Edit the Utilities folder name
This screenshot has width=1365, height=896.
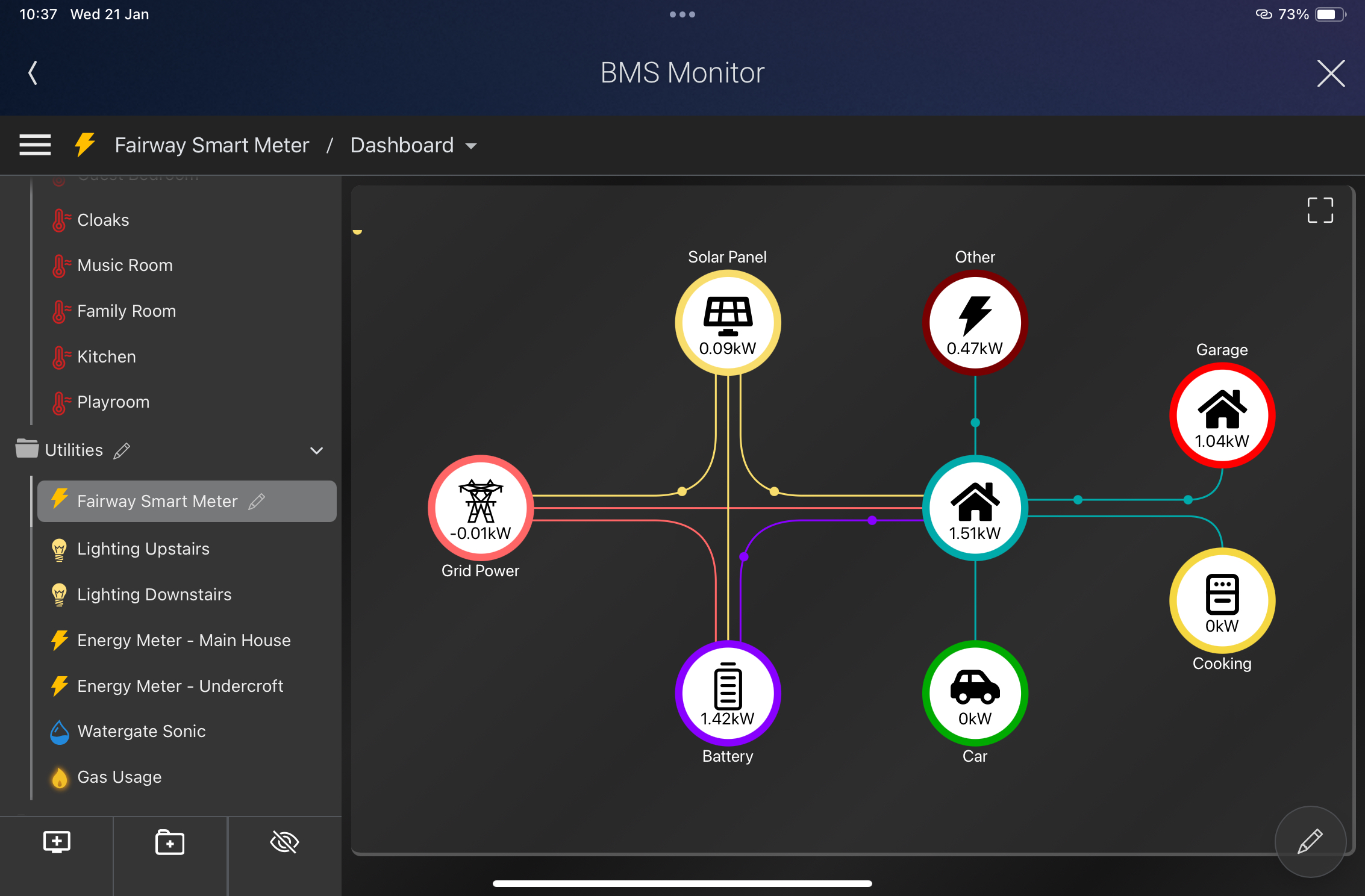122,450
